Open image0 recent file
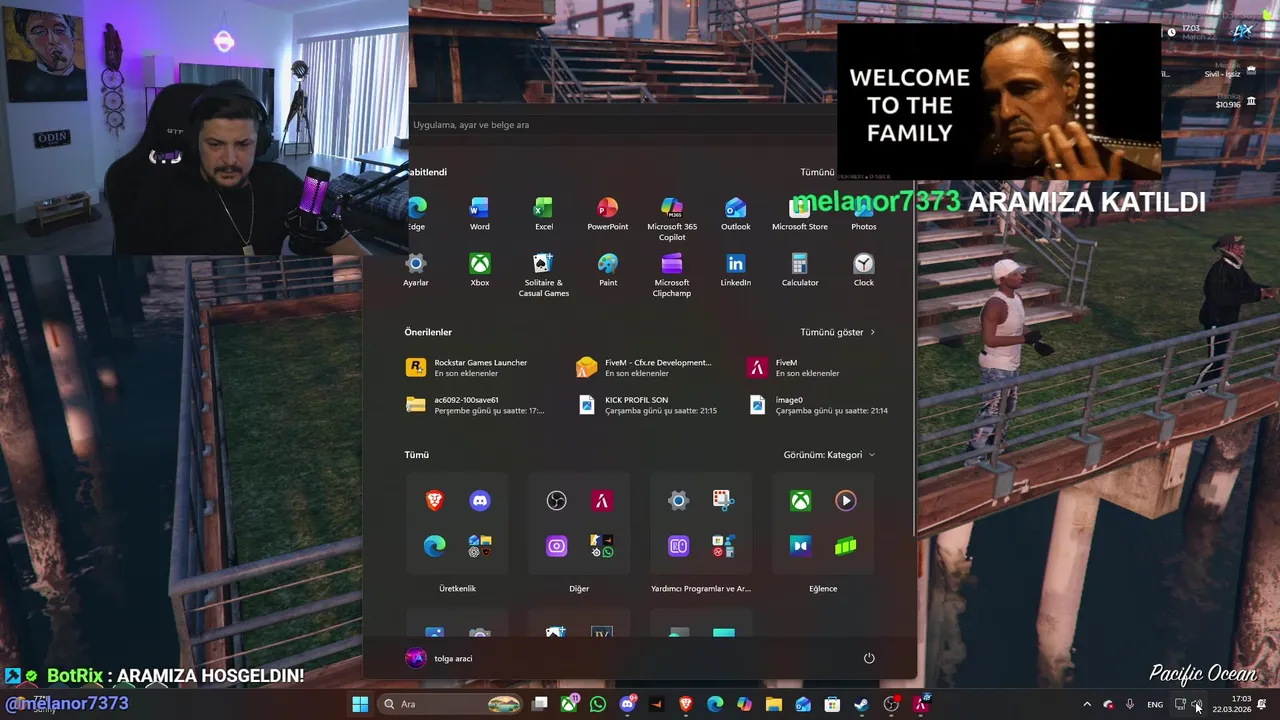Screen dimensions: 1280x720 click(818, 405)
